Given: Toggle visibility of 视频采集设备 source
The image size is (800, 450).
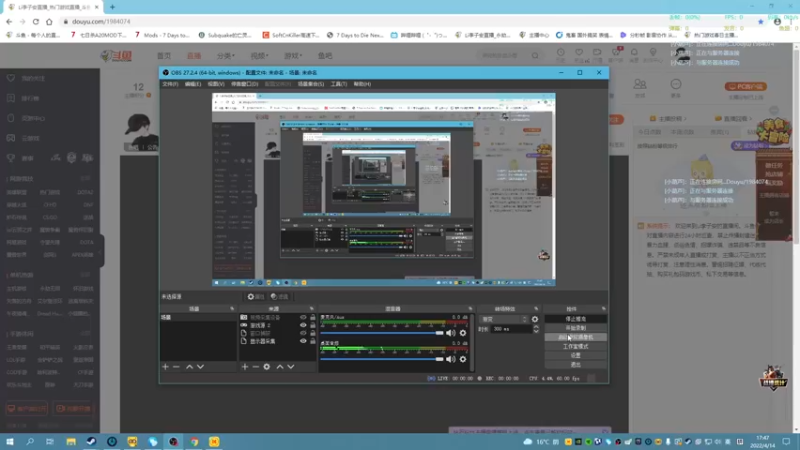Looking at the screenshot, I should point(303,317).
